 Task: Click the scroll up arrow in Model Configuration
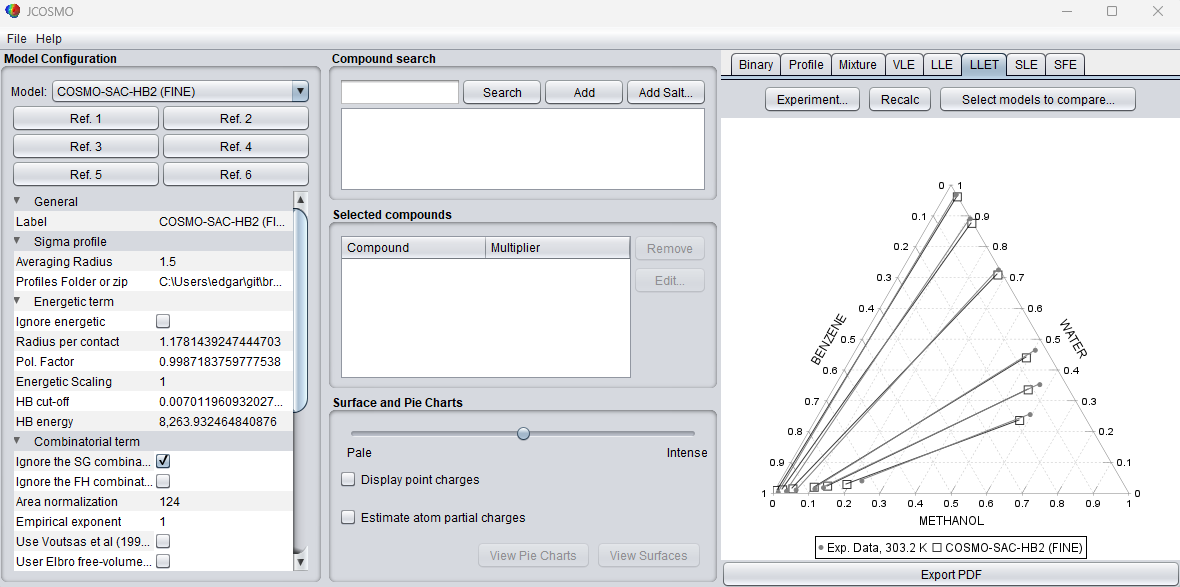tap(300, 199)
